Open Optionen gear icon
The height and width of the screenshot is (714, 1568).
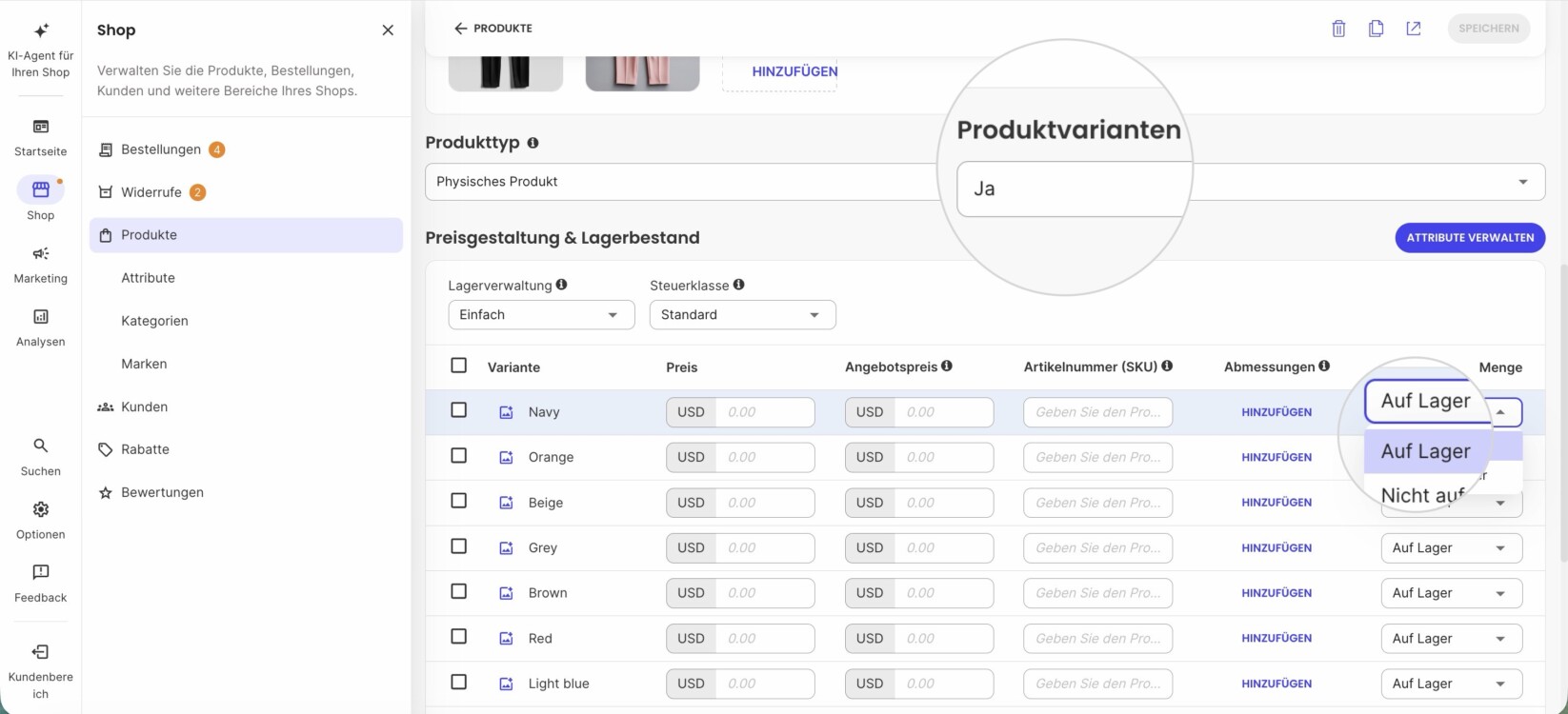pyautogui.click(x=41, y=509)
